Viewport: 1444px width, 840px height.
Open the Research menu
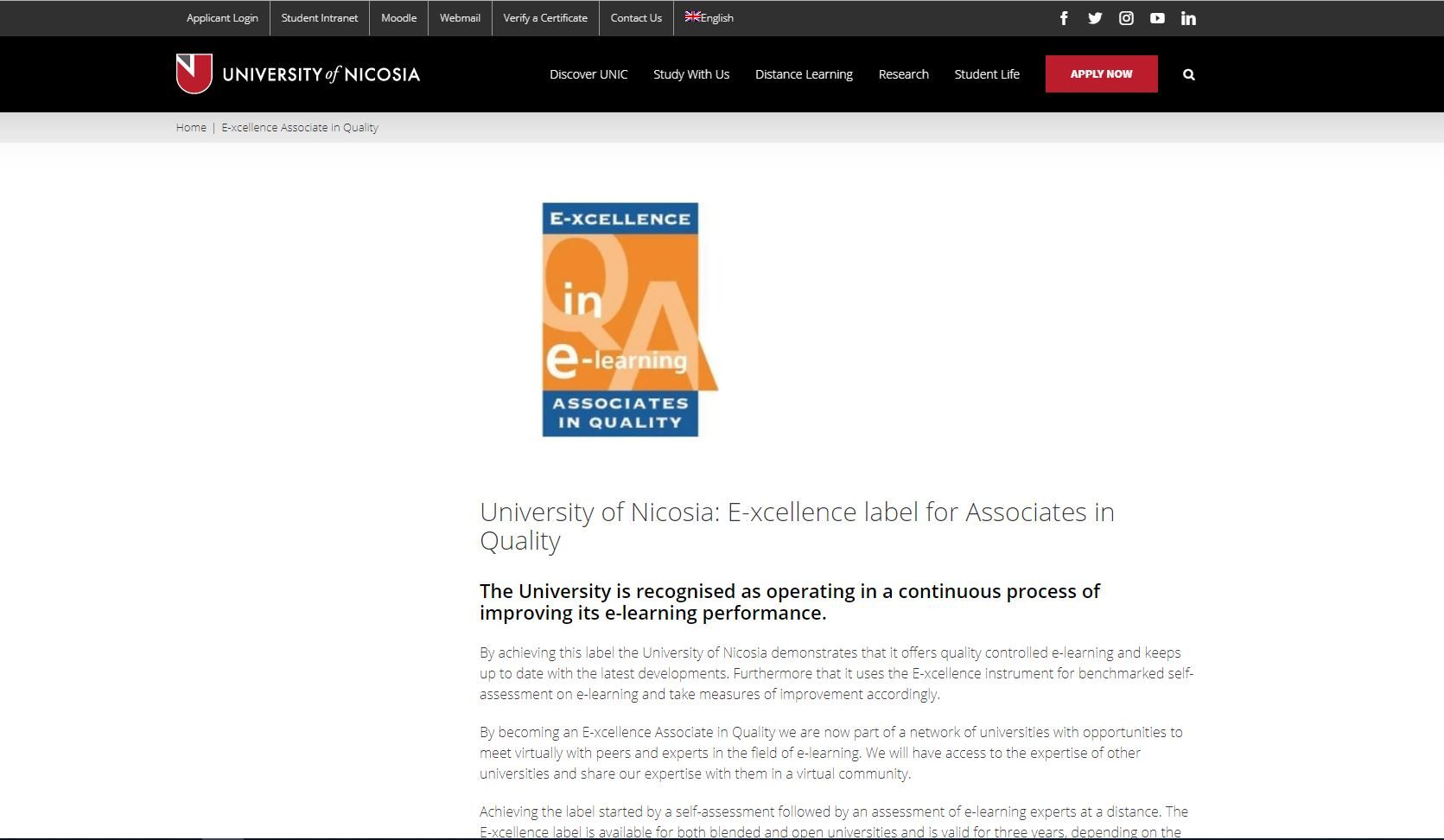(x=903, y=74)
